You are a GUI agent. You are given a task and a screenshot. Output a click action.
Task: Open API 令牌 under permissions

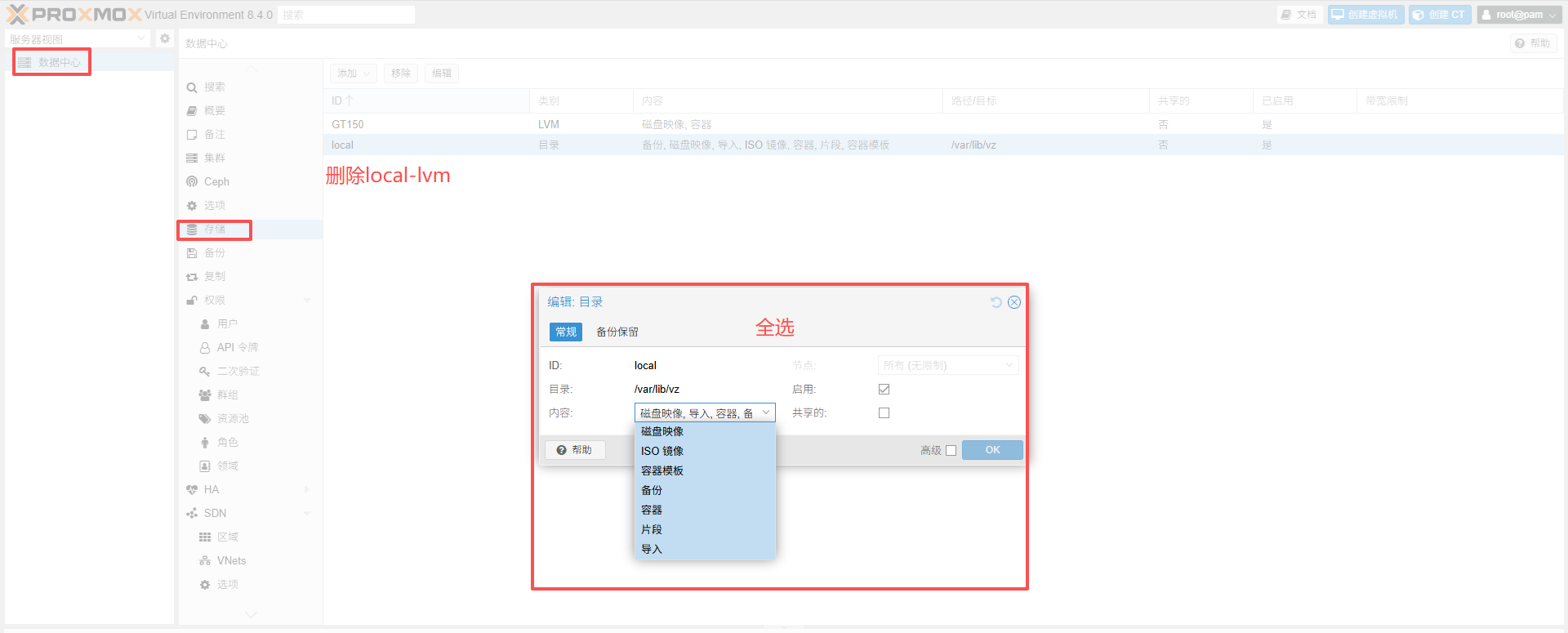[x=237, y=347]
